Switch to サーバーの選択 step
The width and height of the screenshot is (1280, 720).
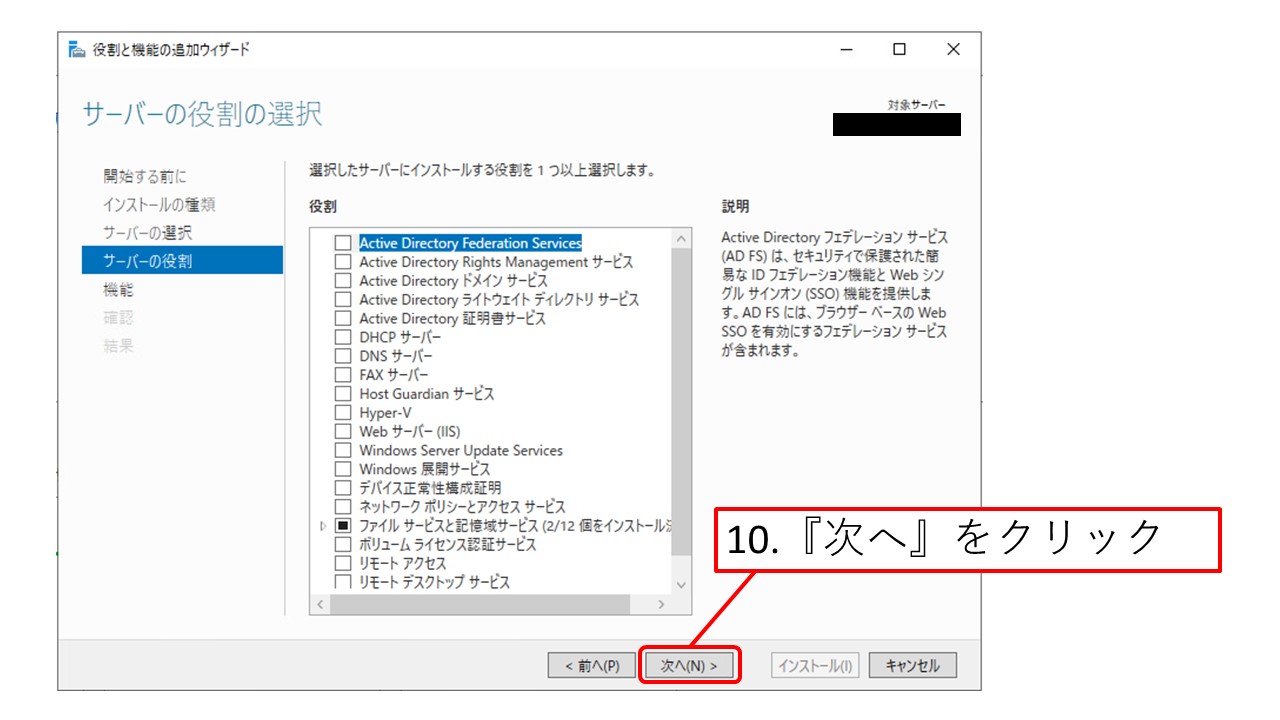(x=147, y=233)
